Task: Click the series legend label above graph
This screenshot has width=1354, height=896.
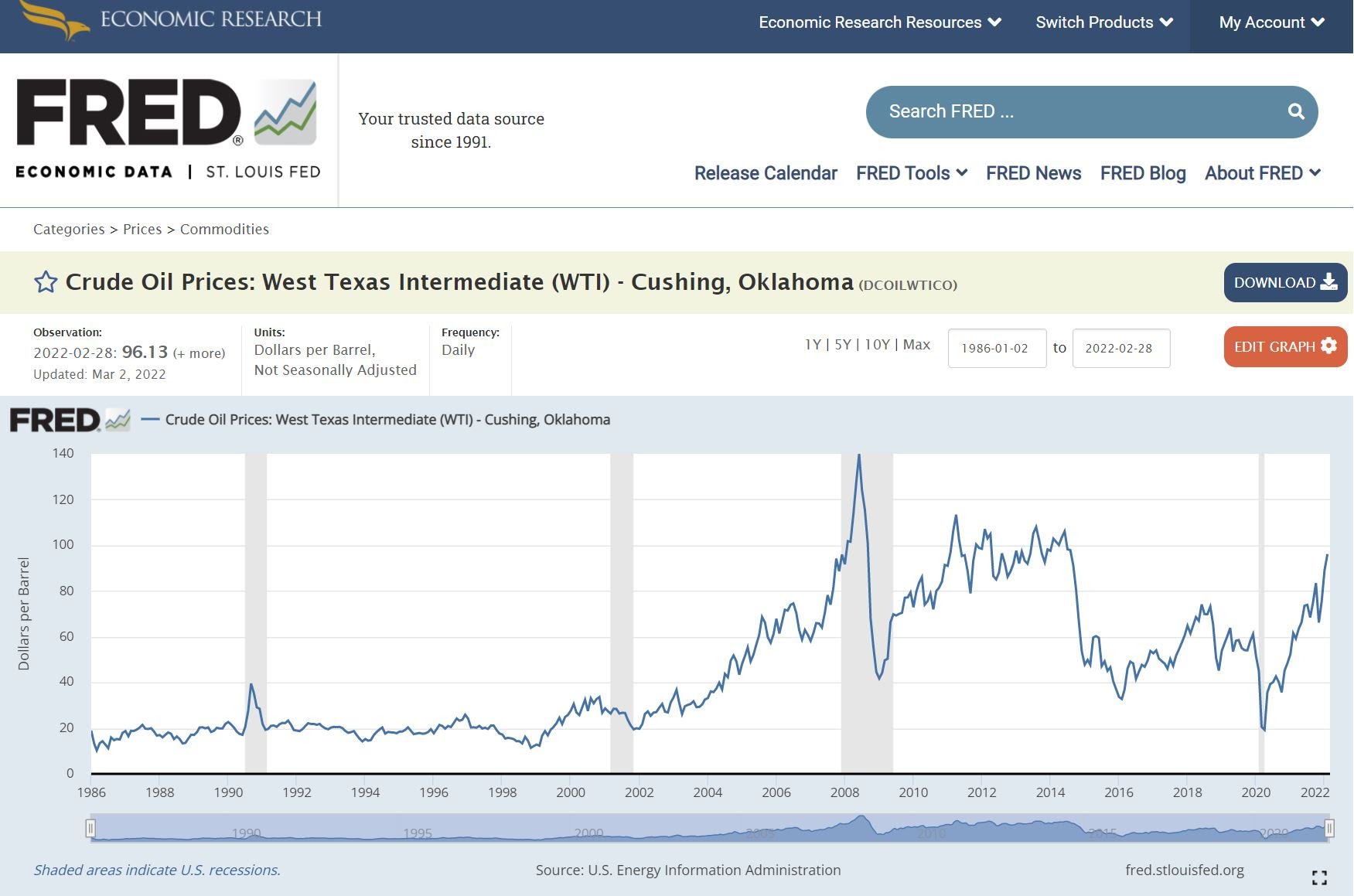Action: (387, 420)
